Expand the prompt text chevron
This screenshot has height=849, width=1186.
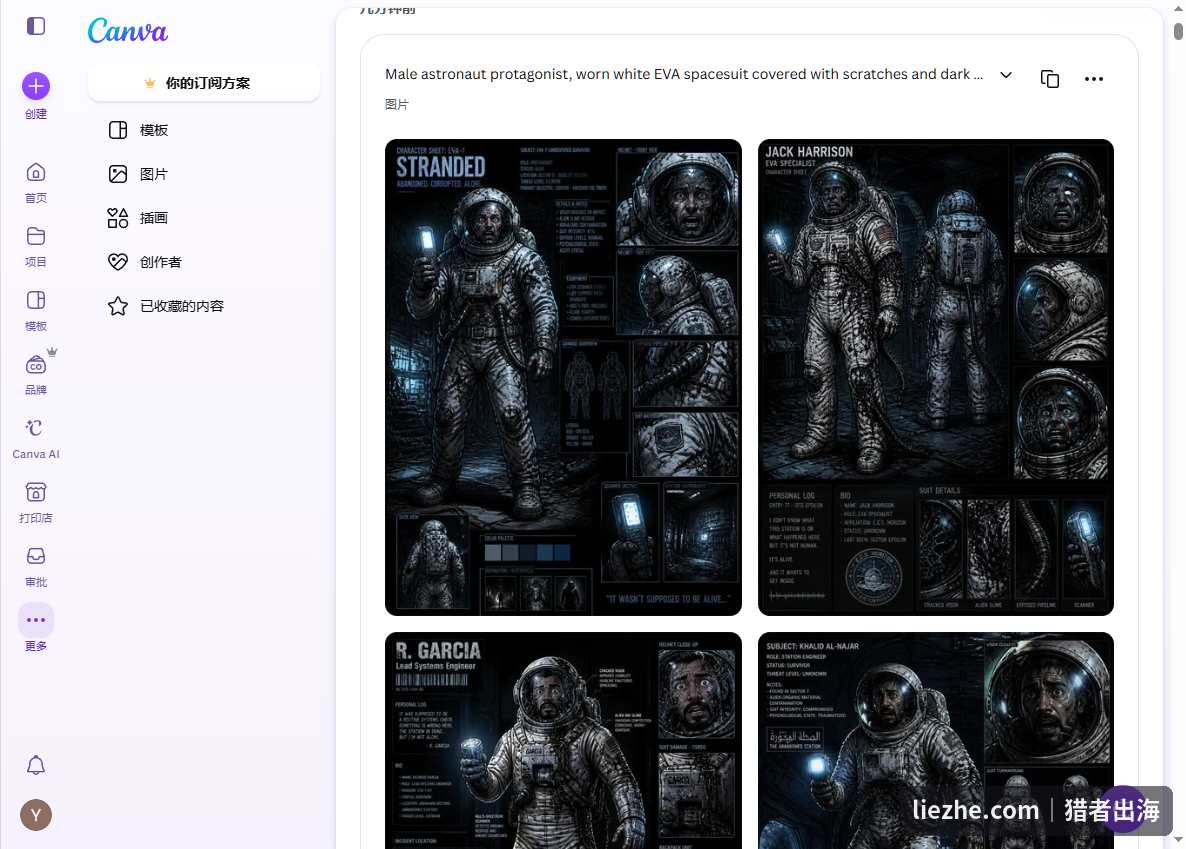[x=1006, y=75]
